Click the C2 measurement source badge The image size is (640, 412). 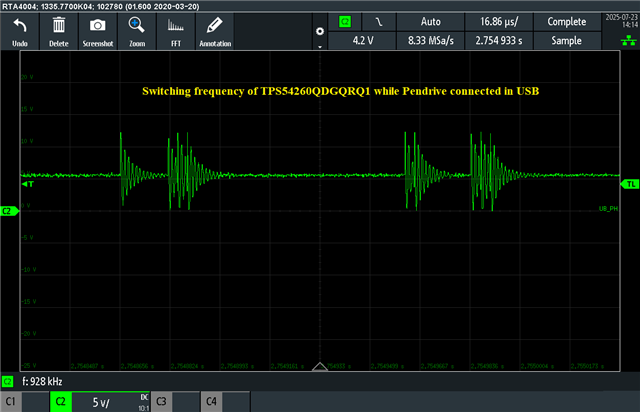tap(7, 382)
